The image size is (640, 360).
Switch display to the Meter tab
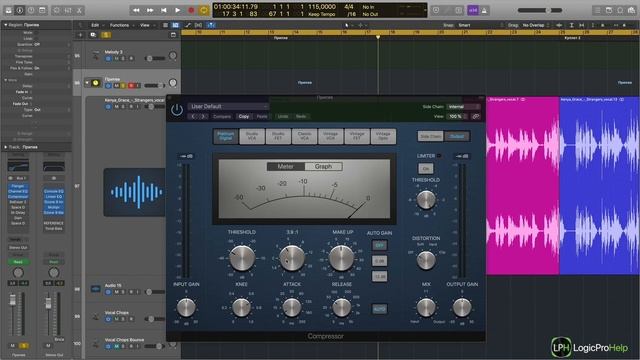pyautogui.click(x=285, y=167)
